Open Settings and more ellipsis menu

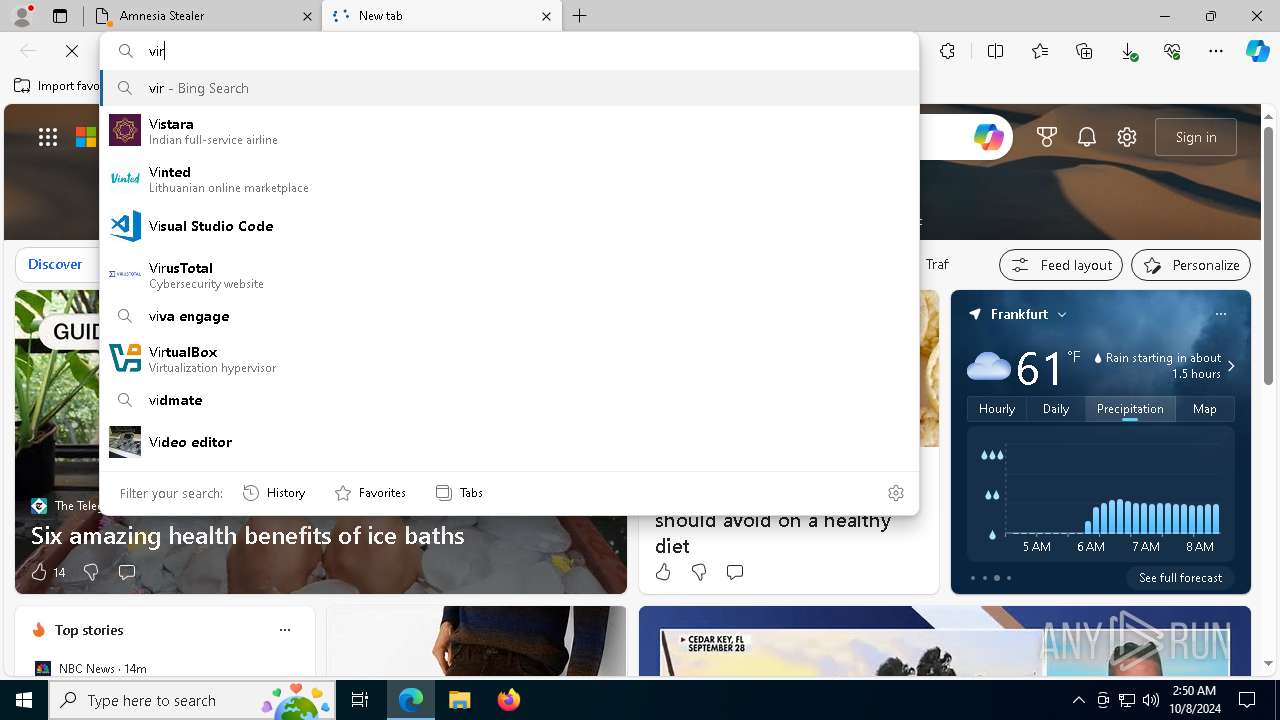point(1216,51)
